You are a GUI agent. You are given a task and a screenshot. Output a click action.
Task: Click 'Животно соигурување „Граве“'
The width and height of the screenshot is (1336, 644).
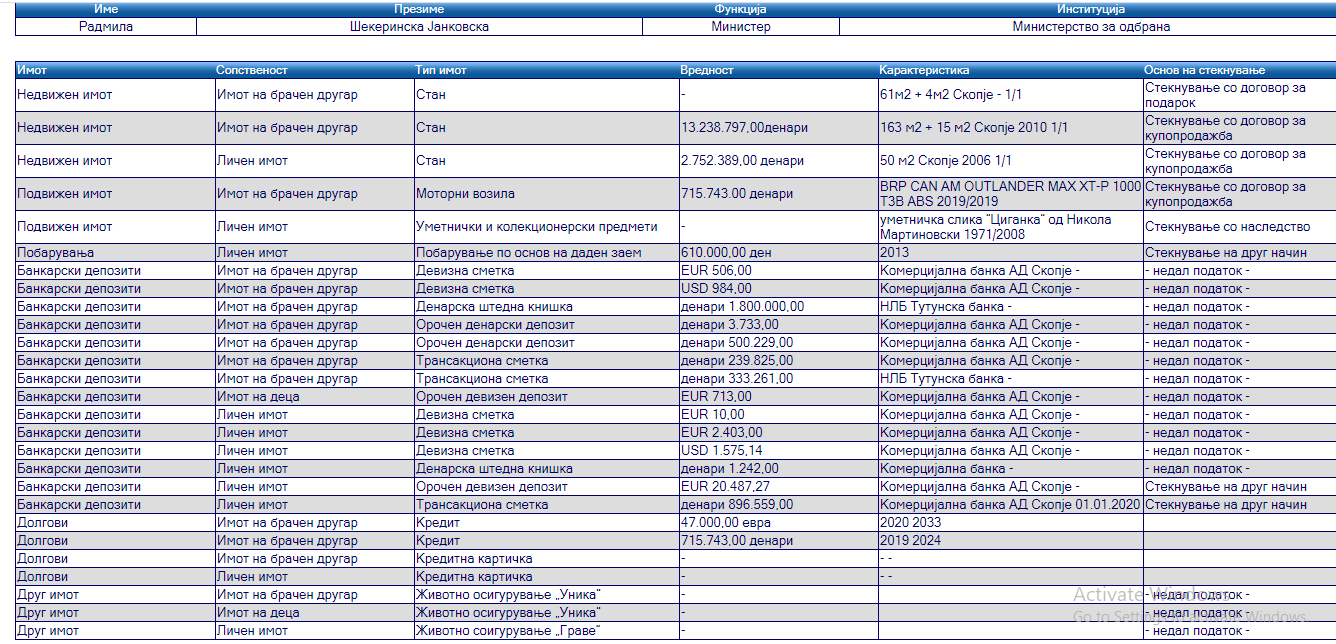508,631
